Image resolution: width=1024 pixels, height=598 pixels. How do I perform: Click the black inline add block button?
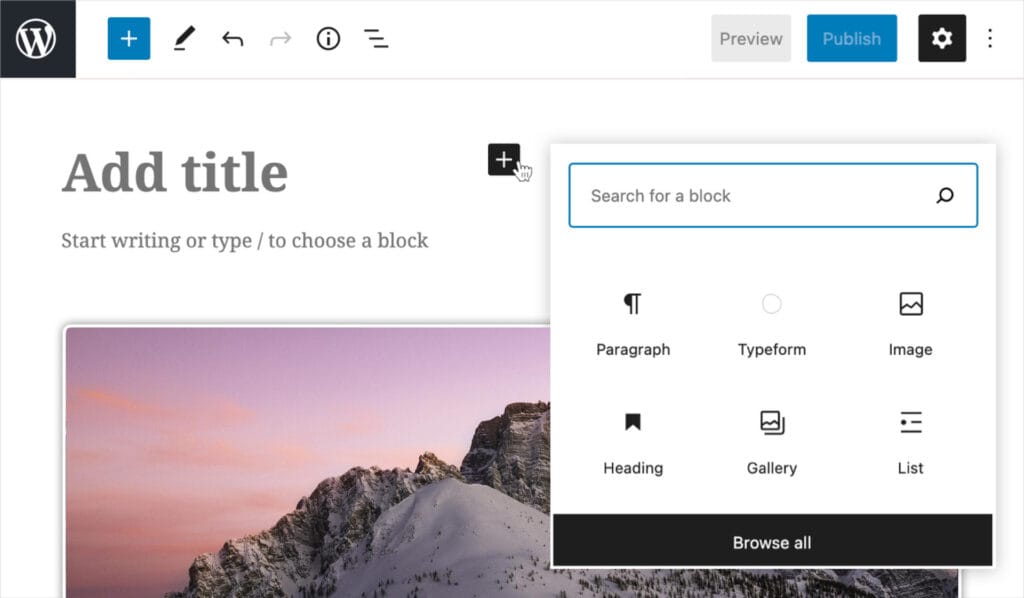[504, 159]
